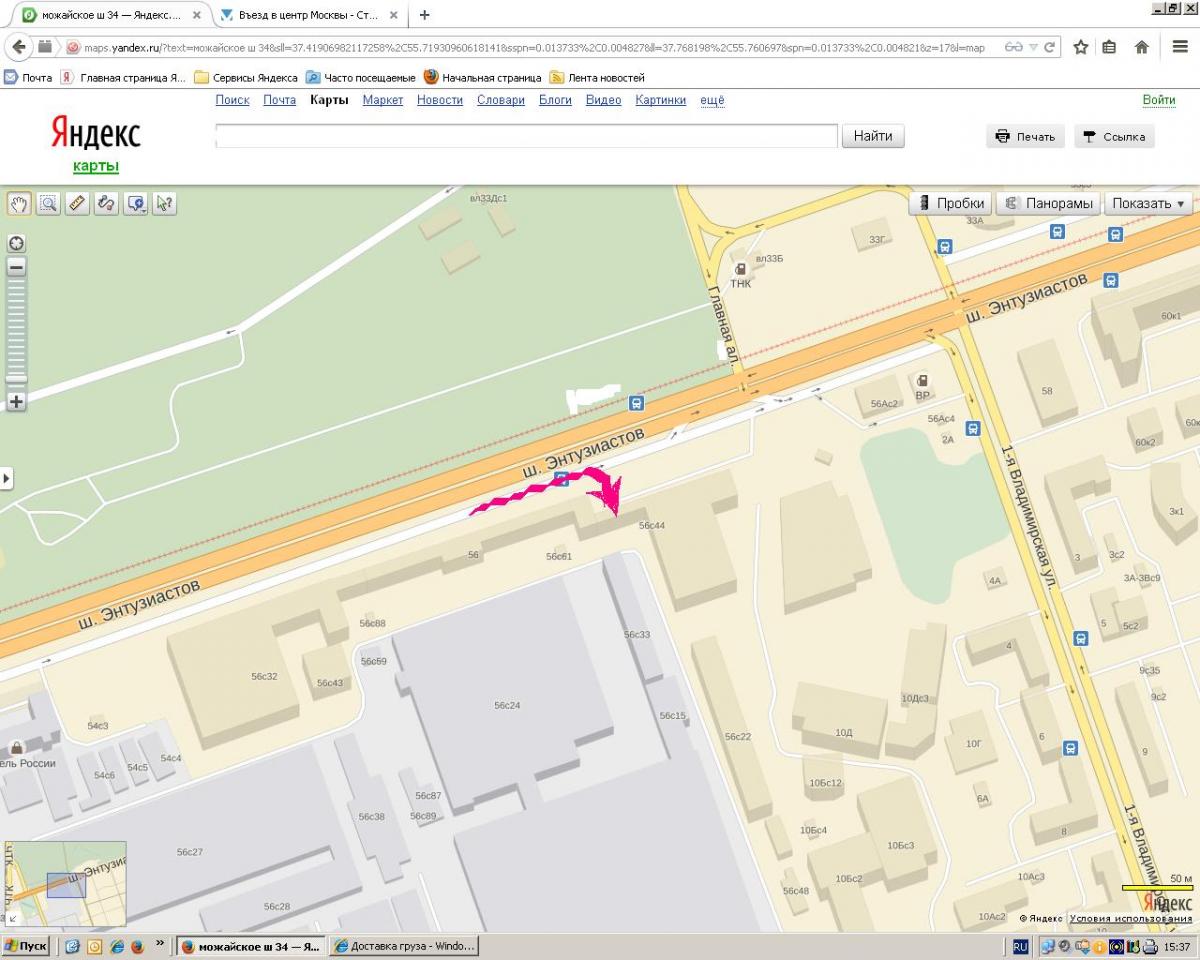
Task: Click the BP gas station icon
Action: [922, 381]
